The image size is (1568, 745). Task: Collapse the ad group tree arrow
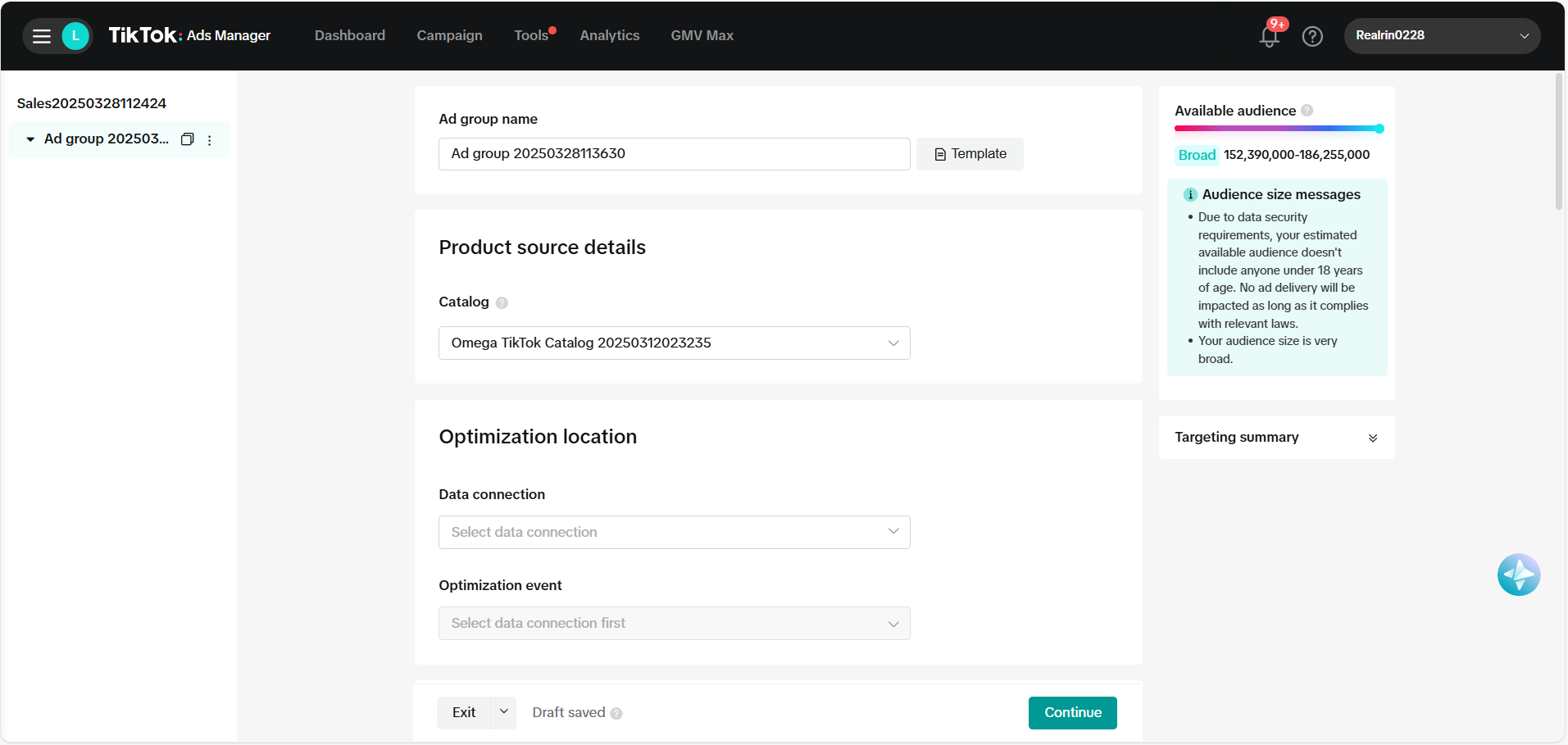point(30,139)
